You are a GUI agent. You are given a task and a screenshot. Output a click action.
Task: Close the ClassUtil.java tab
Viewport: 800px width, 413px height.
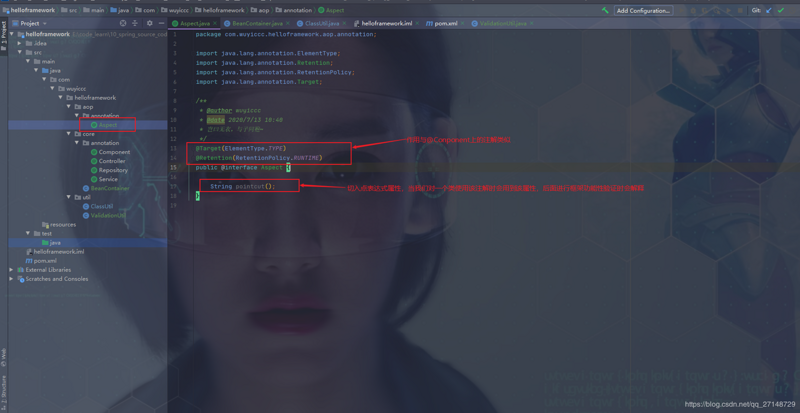point(344,23)
